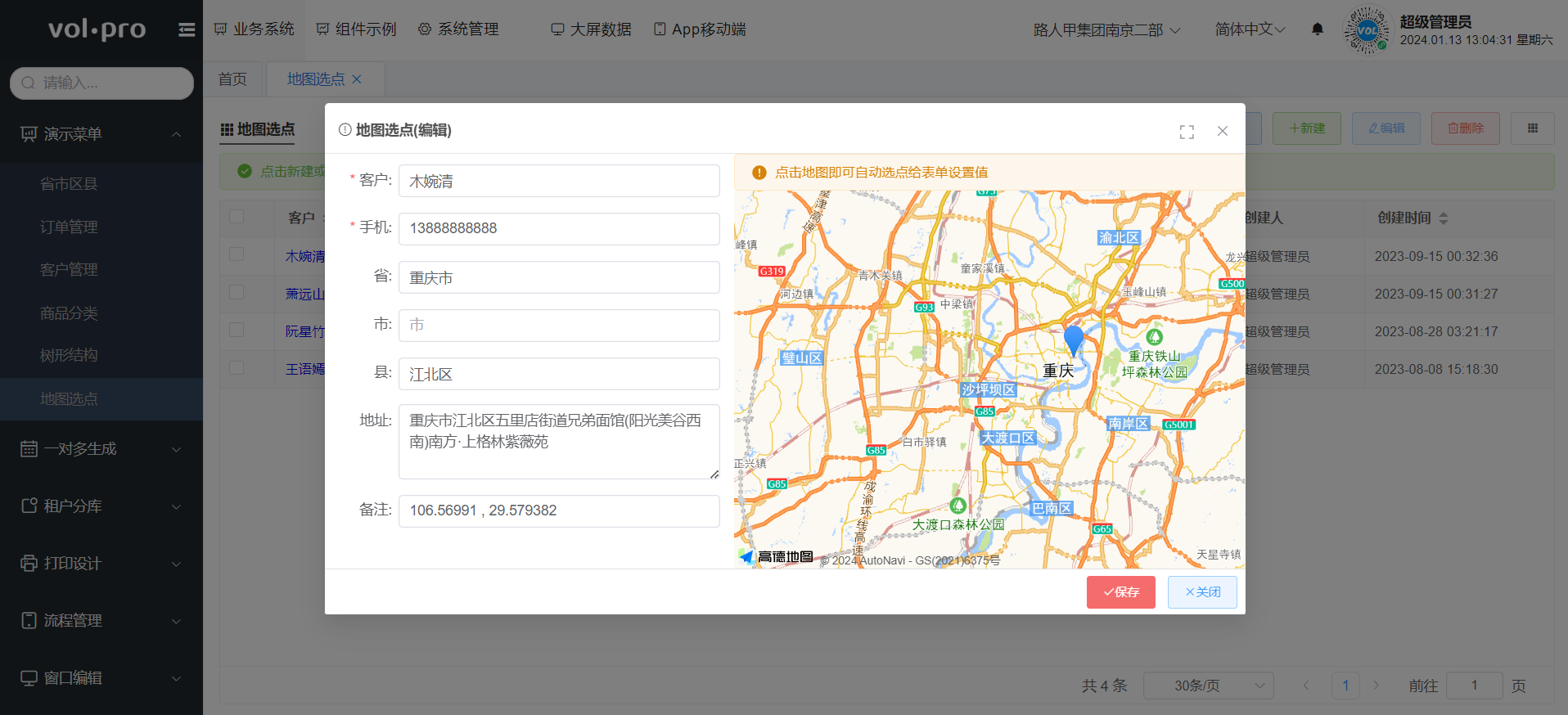Click the 大渡口森林公园 park icon on map

[957, 506]
